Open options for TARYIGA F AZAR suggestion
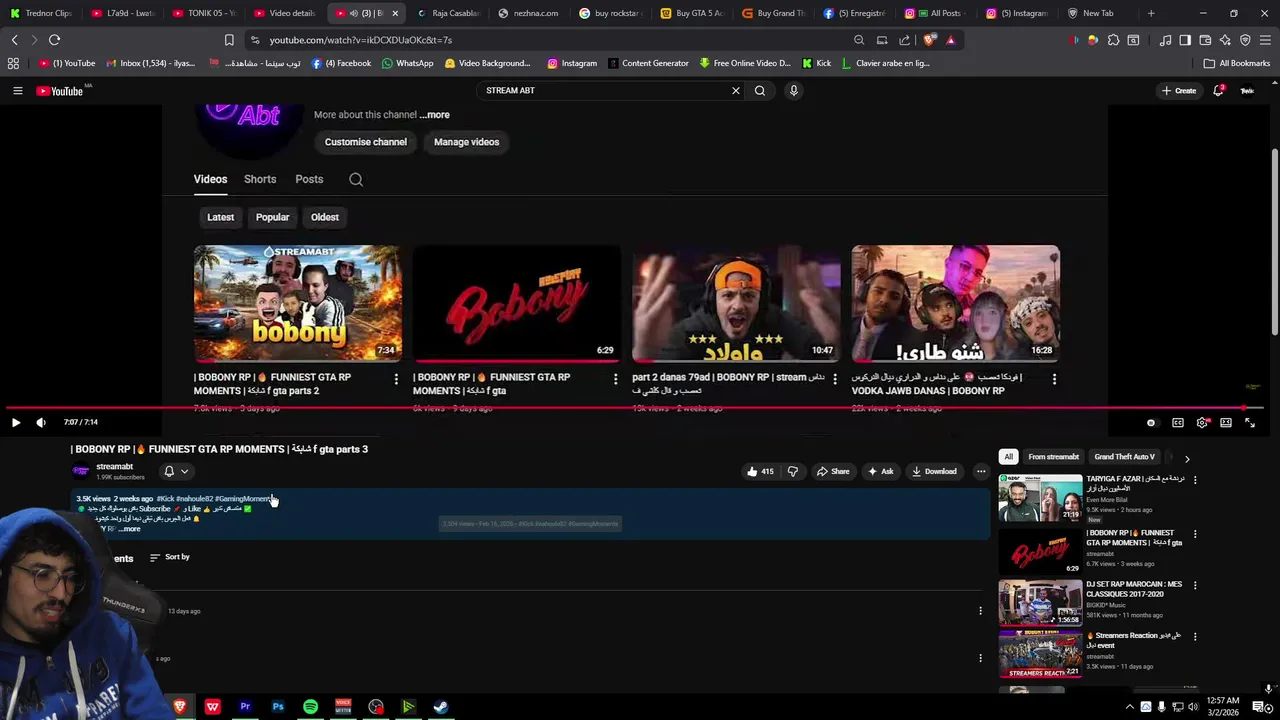The width and height of the screenshot is (1280, 720). click(1195, 480)
